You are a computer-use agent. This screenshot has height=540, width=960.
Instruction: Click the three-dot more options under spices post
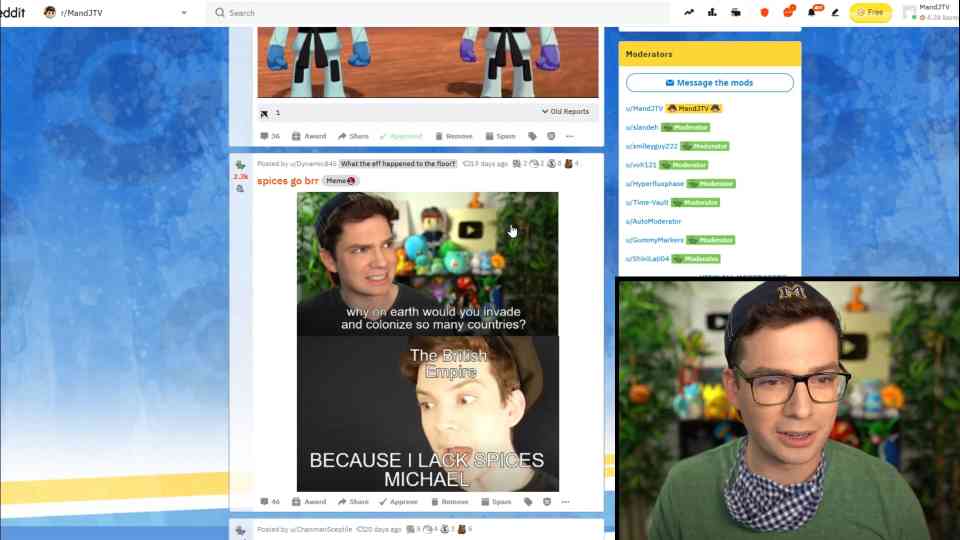tap(568, 502)
